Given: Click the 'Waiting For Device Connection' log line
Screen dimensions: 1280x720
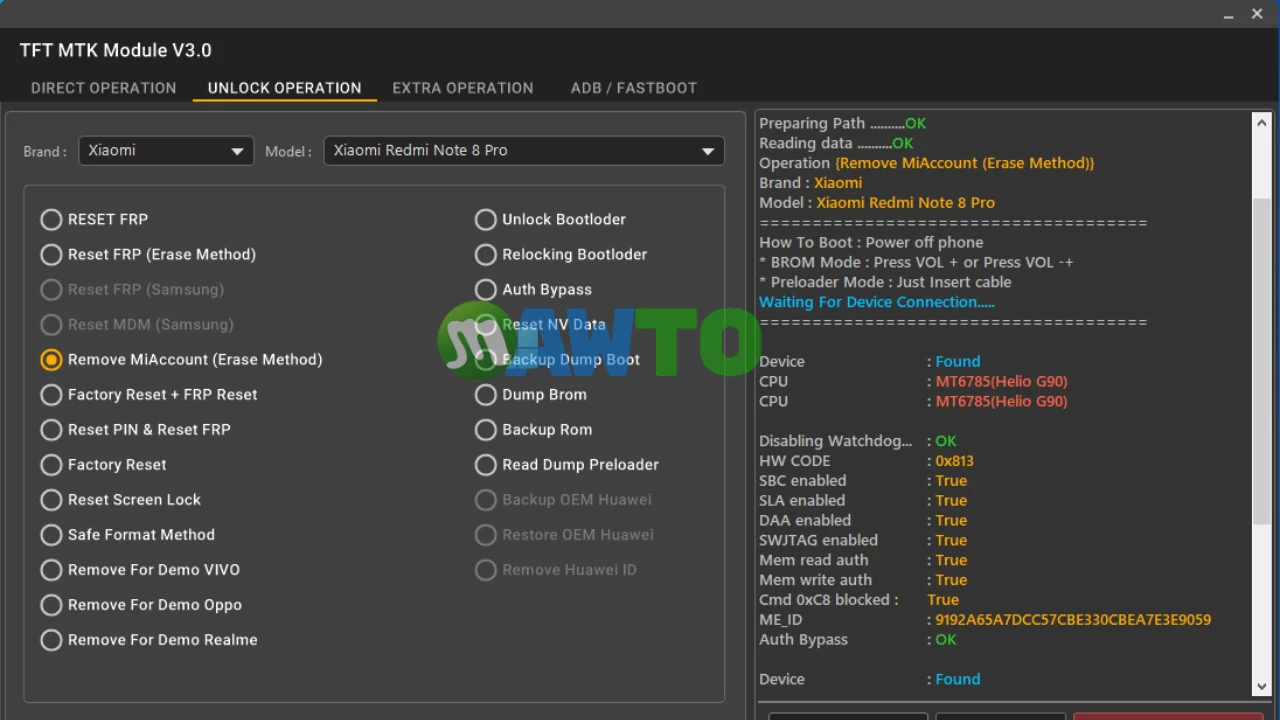Looking at the screenshot, I should 877,302.
